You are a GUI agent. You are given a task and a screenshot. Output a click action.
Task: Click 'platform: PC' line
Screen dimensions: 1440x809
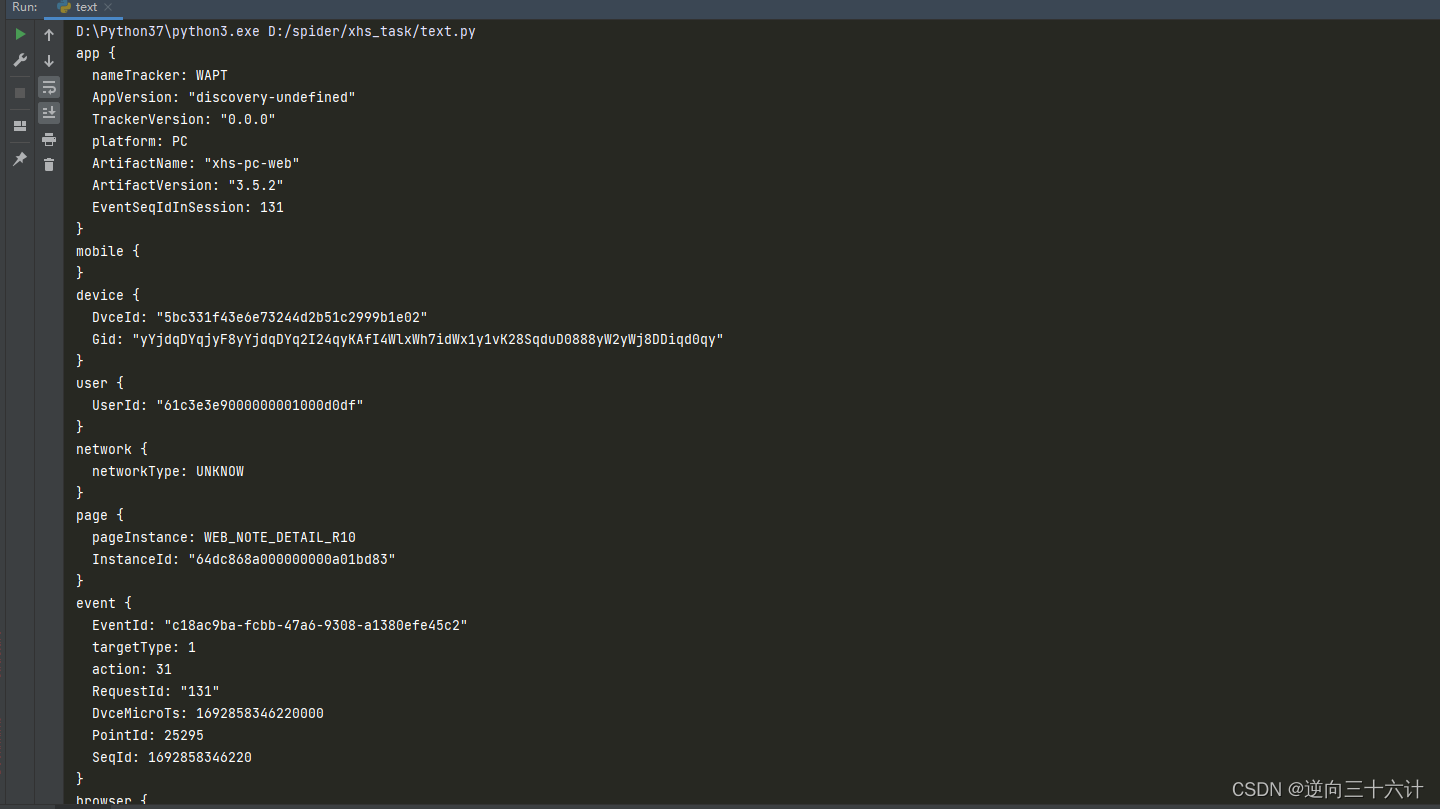tap(140, 141)
